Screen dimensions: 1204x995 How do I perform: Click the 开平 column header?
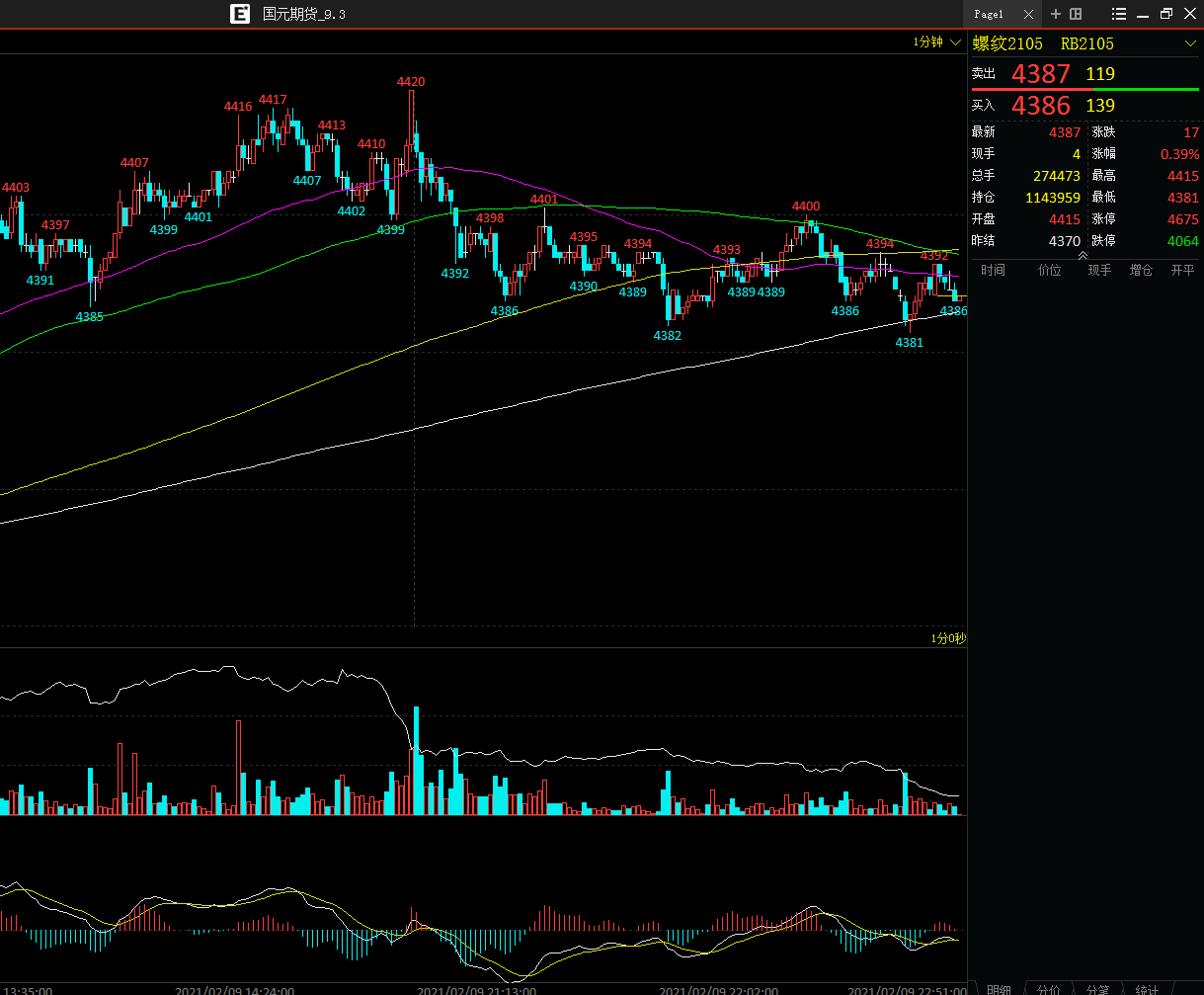[1182, 270]
